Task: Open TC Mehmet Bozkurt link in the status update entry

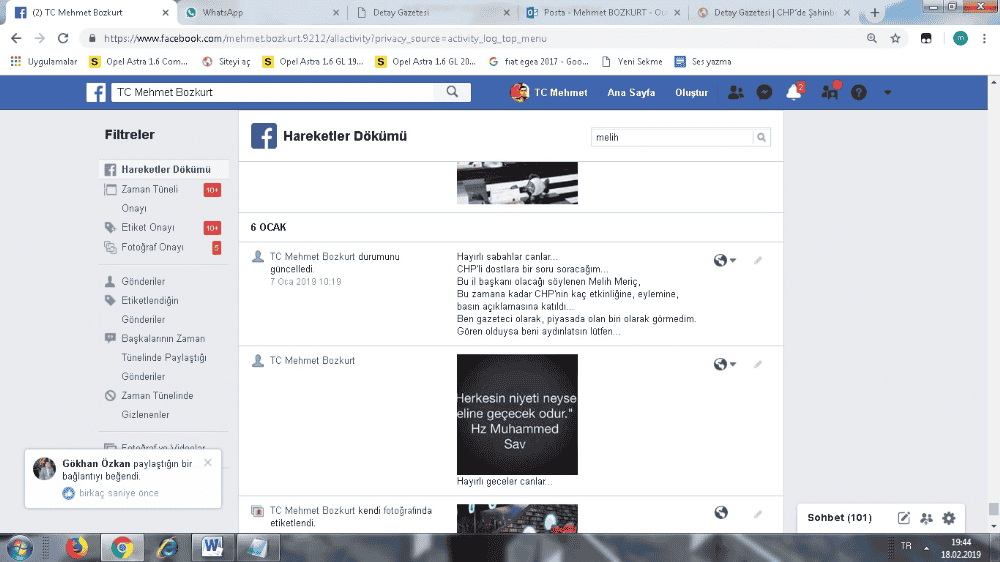Action: coord(312,256)
